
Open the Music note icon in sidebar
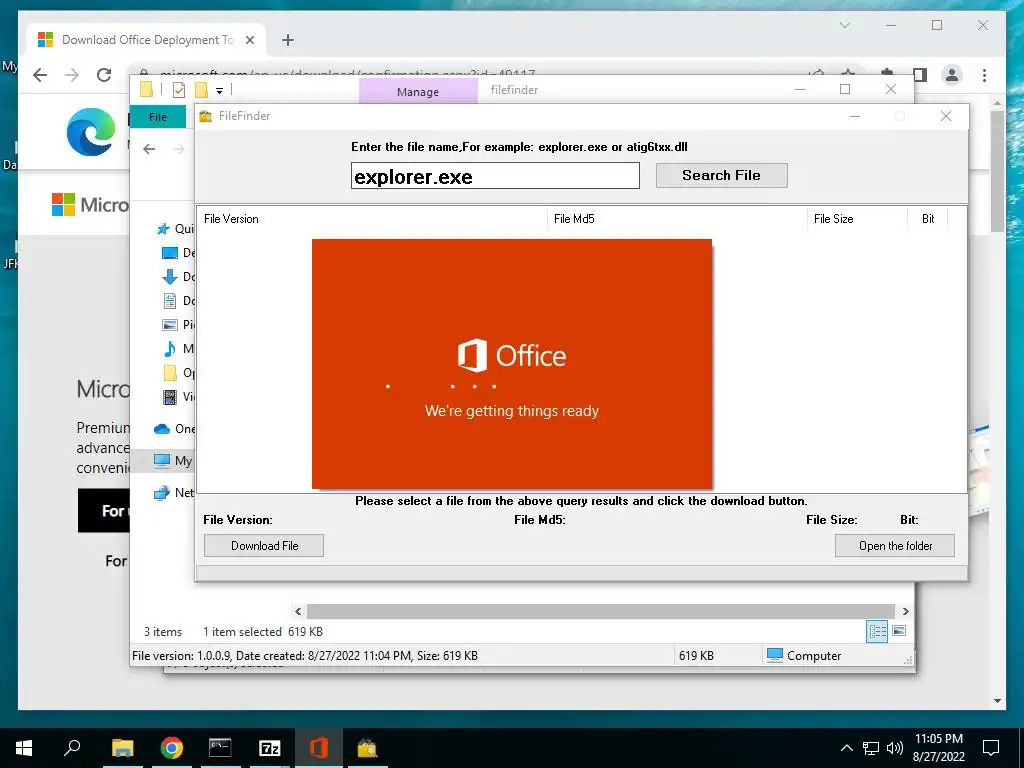pos(169,349)
